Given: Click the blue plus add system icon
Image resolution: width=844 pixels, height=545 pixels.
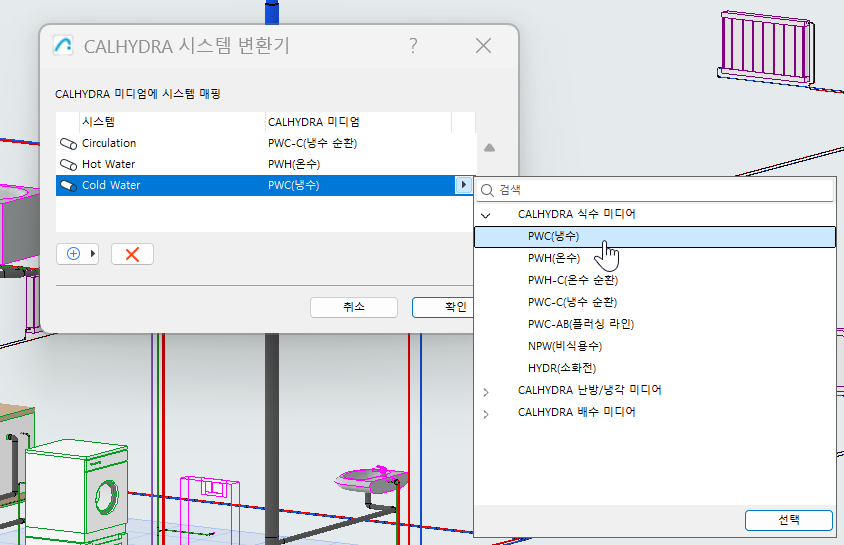Looking at the screenshot, I should (x=73, y=254).
